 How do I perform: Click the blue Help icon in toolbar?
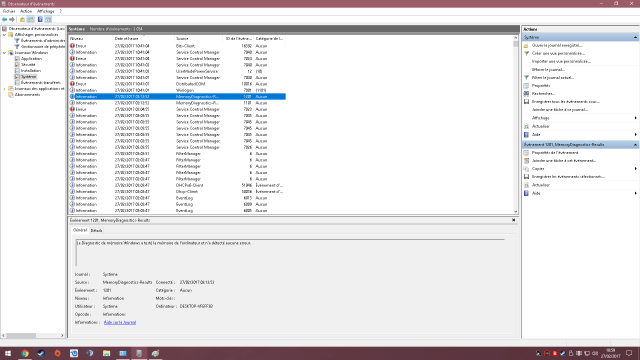40,20
